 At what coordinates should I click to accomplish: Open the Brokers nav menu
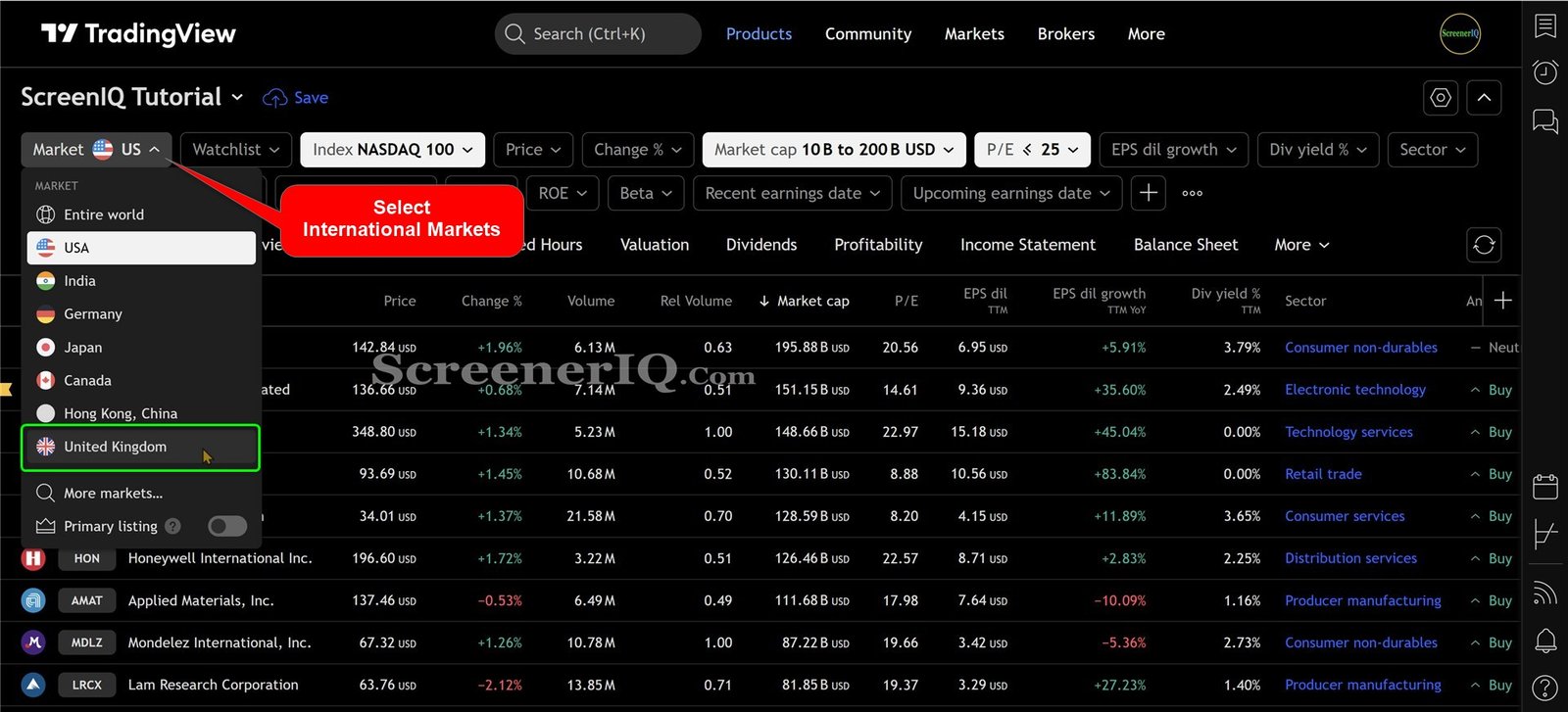coord(1066,34)
